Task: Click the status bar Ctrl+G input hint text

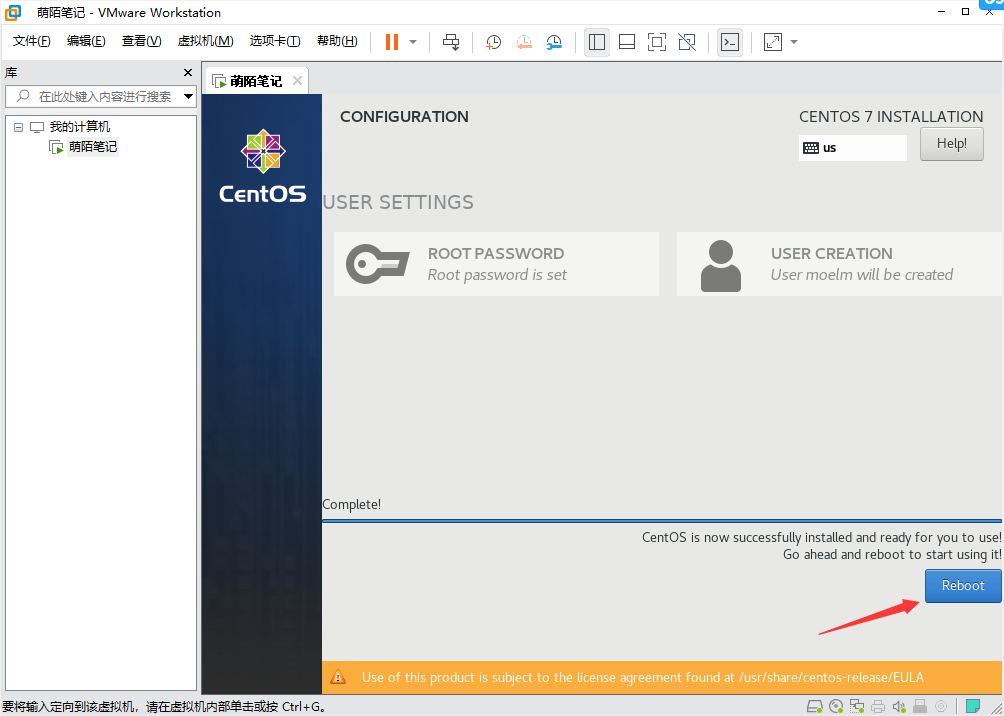Action: [x=165, y=707]
